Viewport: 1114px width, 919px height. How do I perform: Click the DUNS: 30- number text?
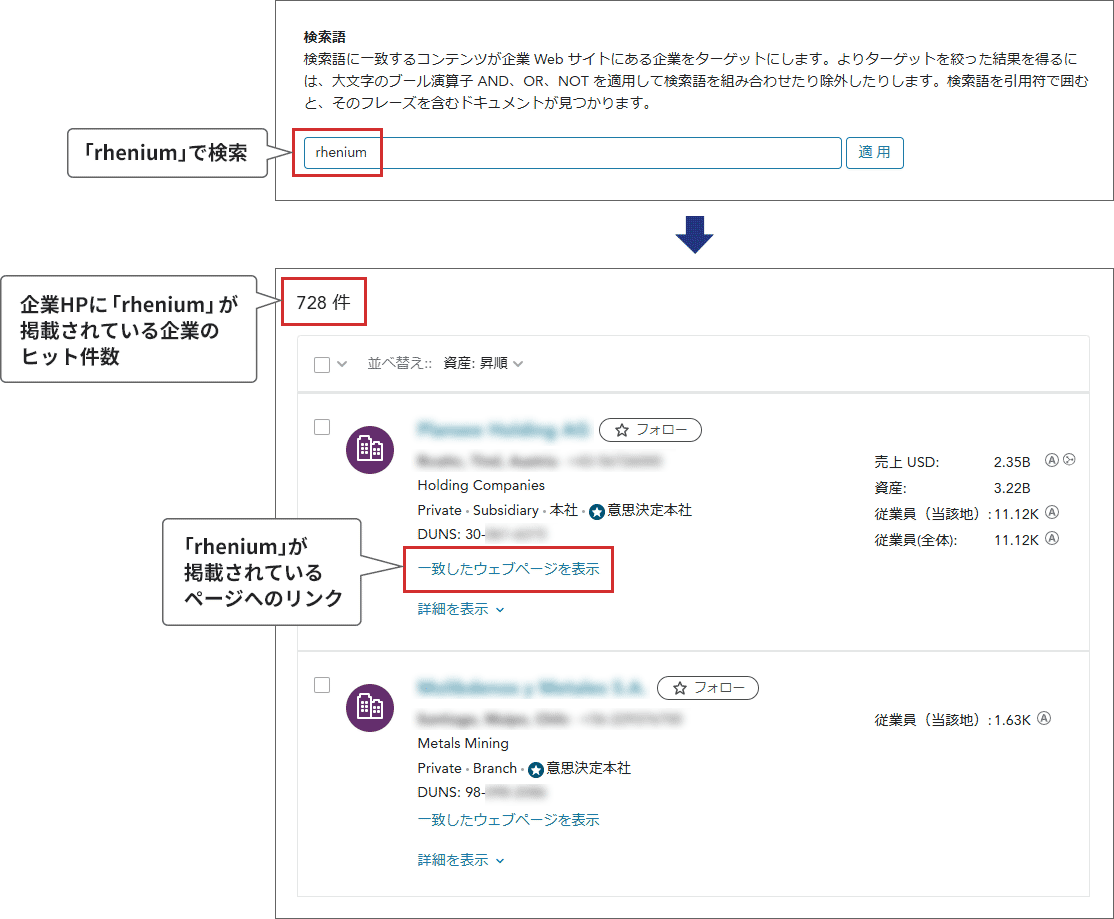tap(482, 534)
